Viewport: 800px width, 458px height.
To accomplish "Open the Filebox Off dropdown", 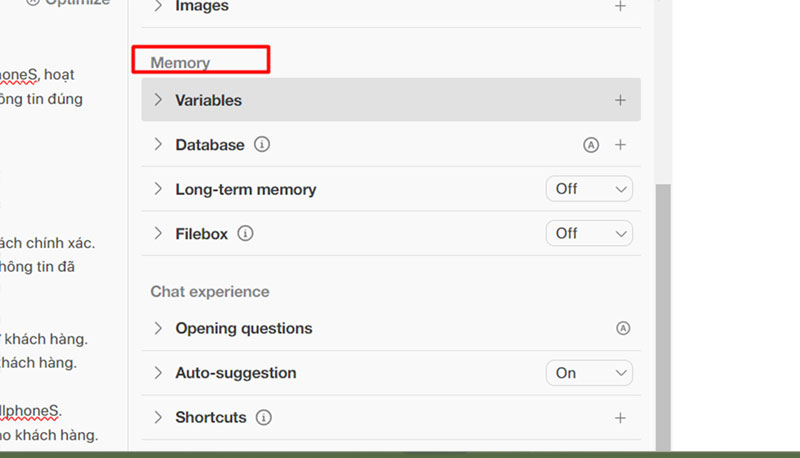I will pyautogui.click(x=589, y=233).
